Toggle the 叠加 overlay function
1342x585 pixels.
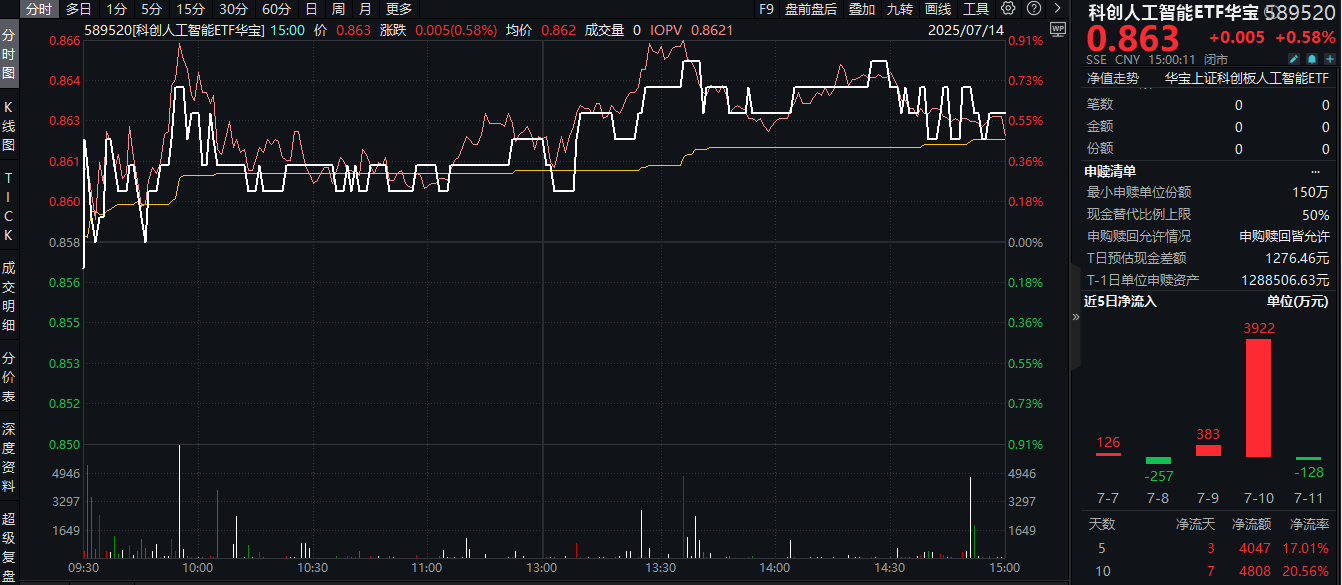click(x=861, y=8)
